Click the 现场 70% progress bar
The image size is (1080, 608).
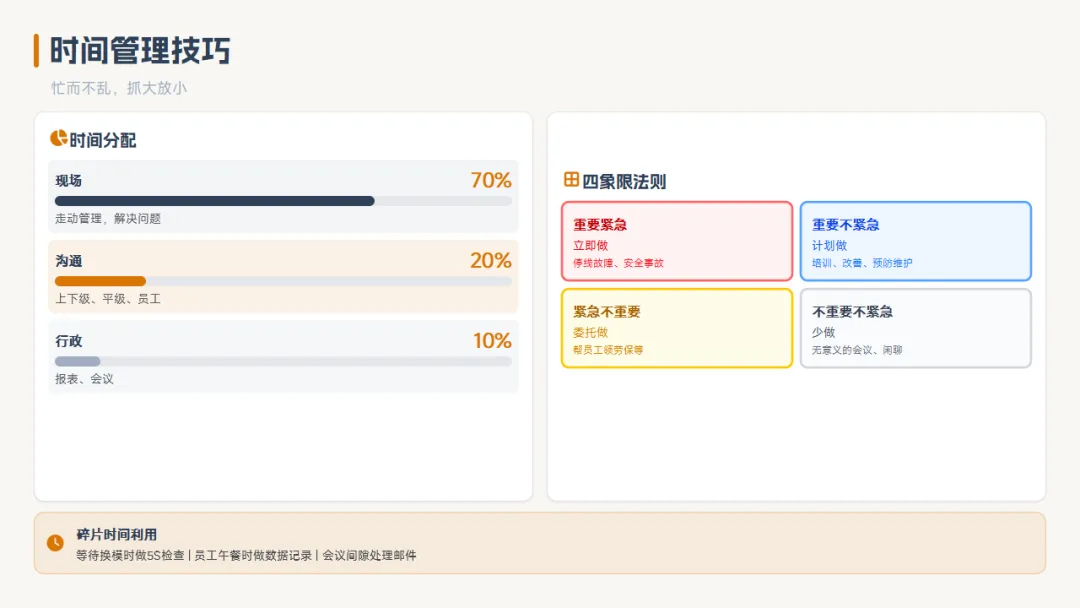coord(283,201)
